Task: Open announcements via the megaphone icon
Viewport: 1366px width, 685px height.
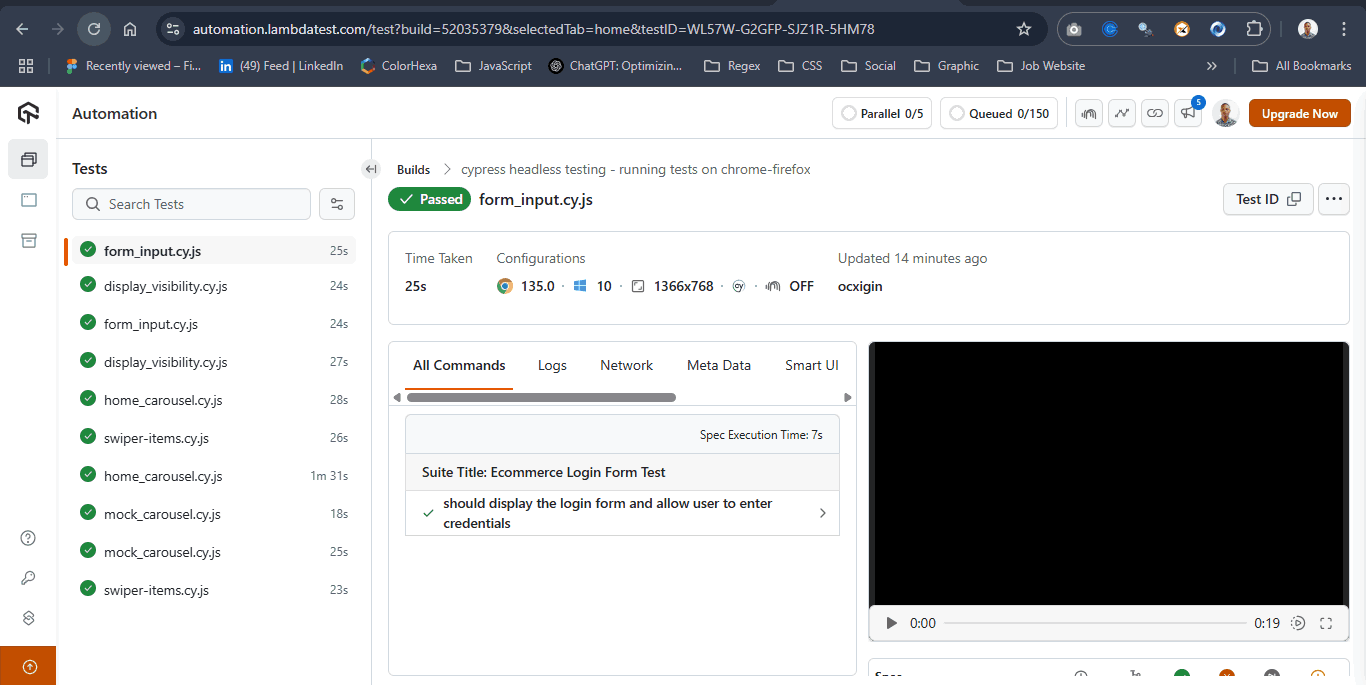Action: pos(1187,113)
